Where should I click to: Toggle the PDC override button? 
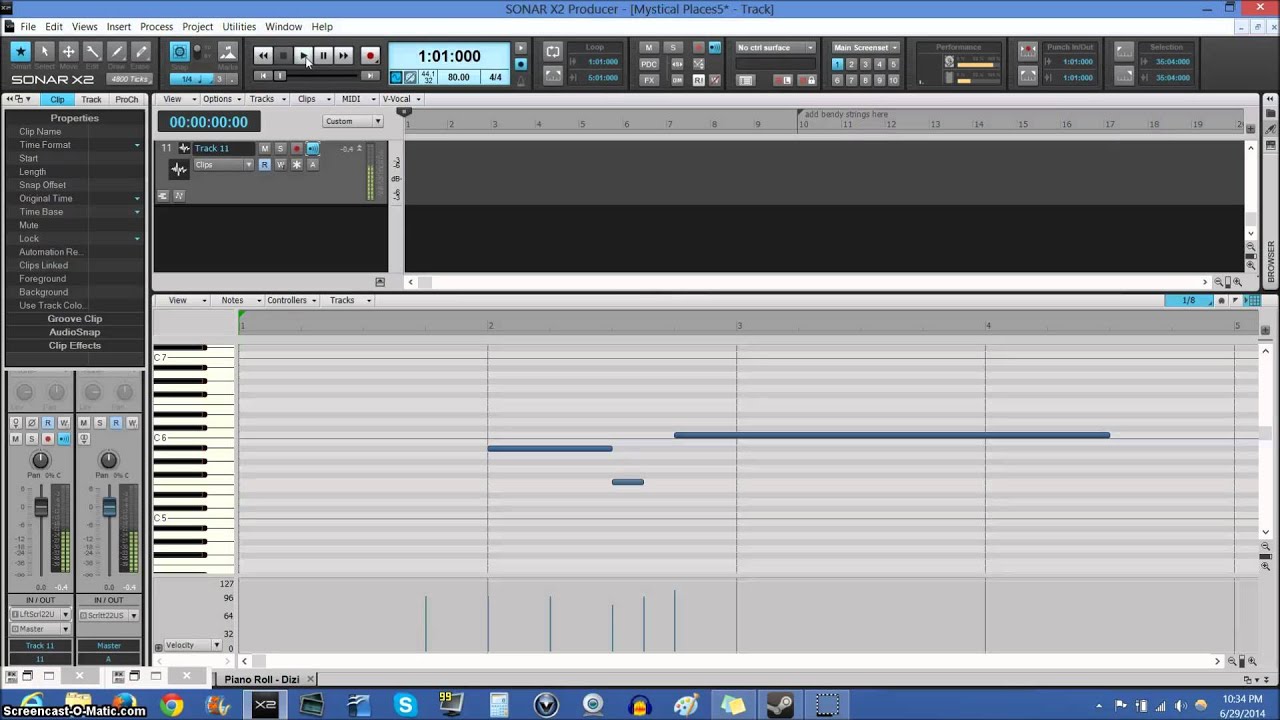649,64
